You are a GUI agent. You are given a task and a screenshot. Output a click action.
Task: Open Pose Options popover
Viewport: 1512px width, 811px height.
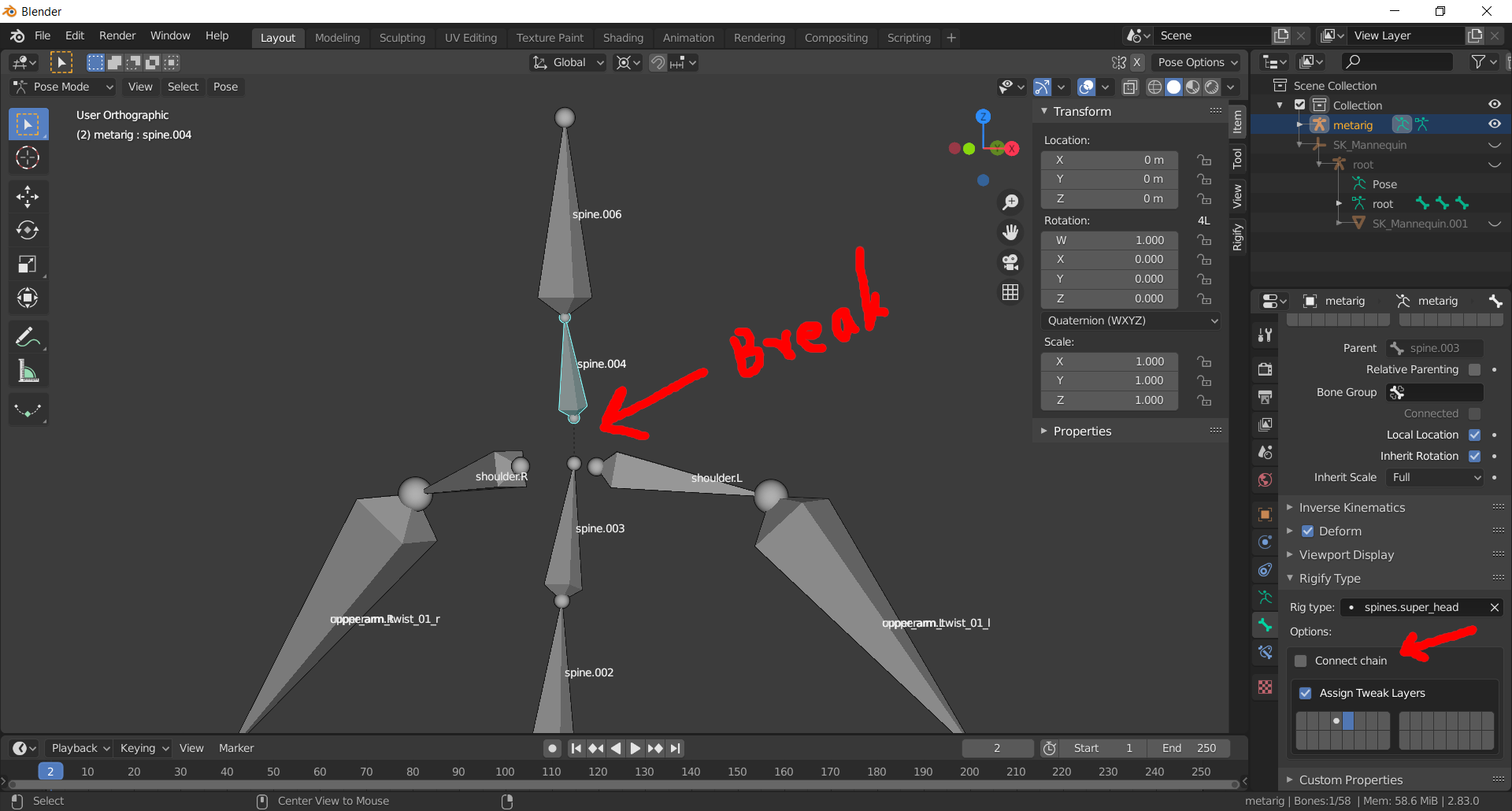pyautogui.click(x=1196, y=62)
